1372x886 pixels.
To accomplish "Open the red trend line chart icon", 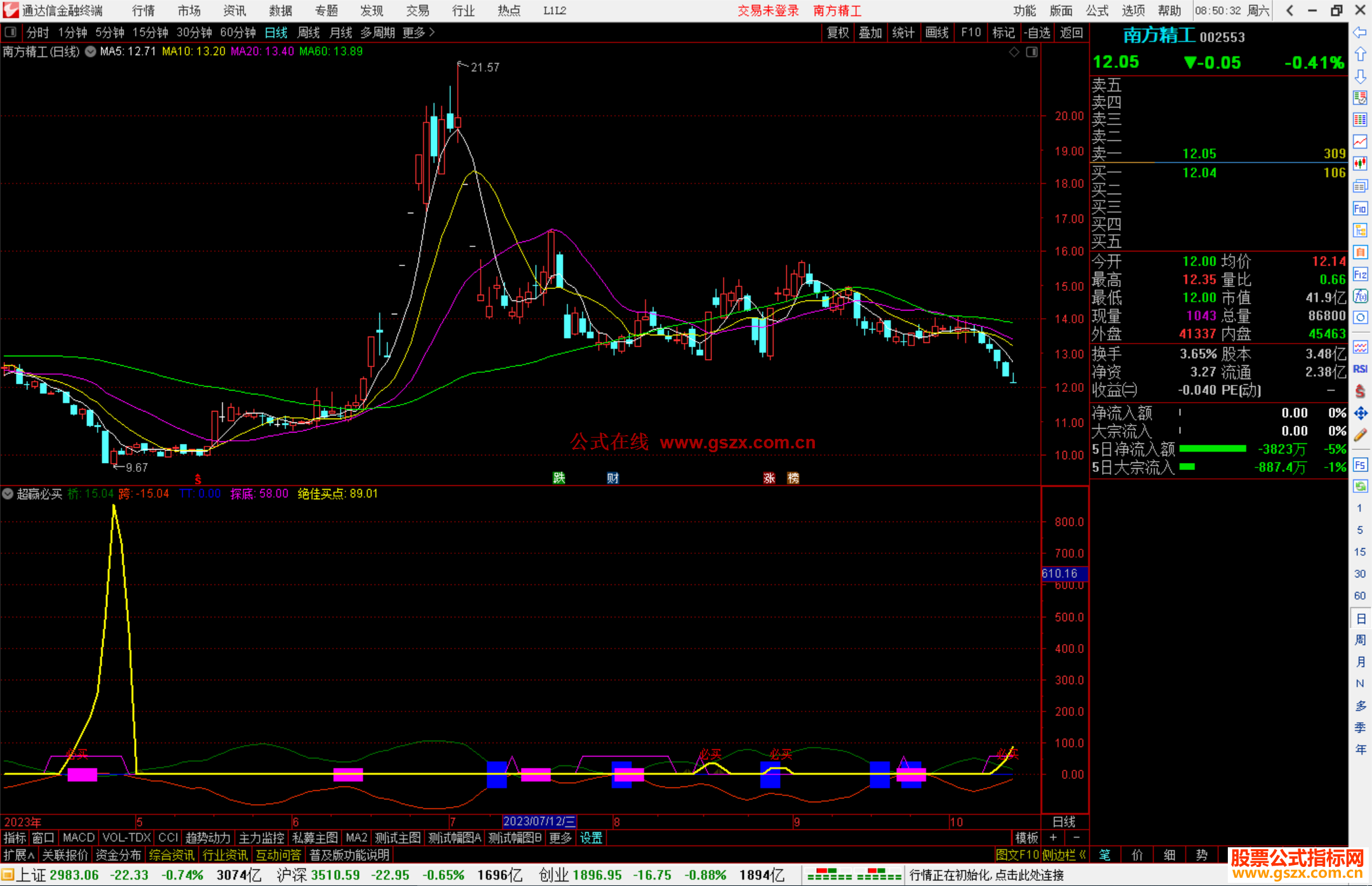I will (1360, 142).
